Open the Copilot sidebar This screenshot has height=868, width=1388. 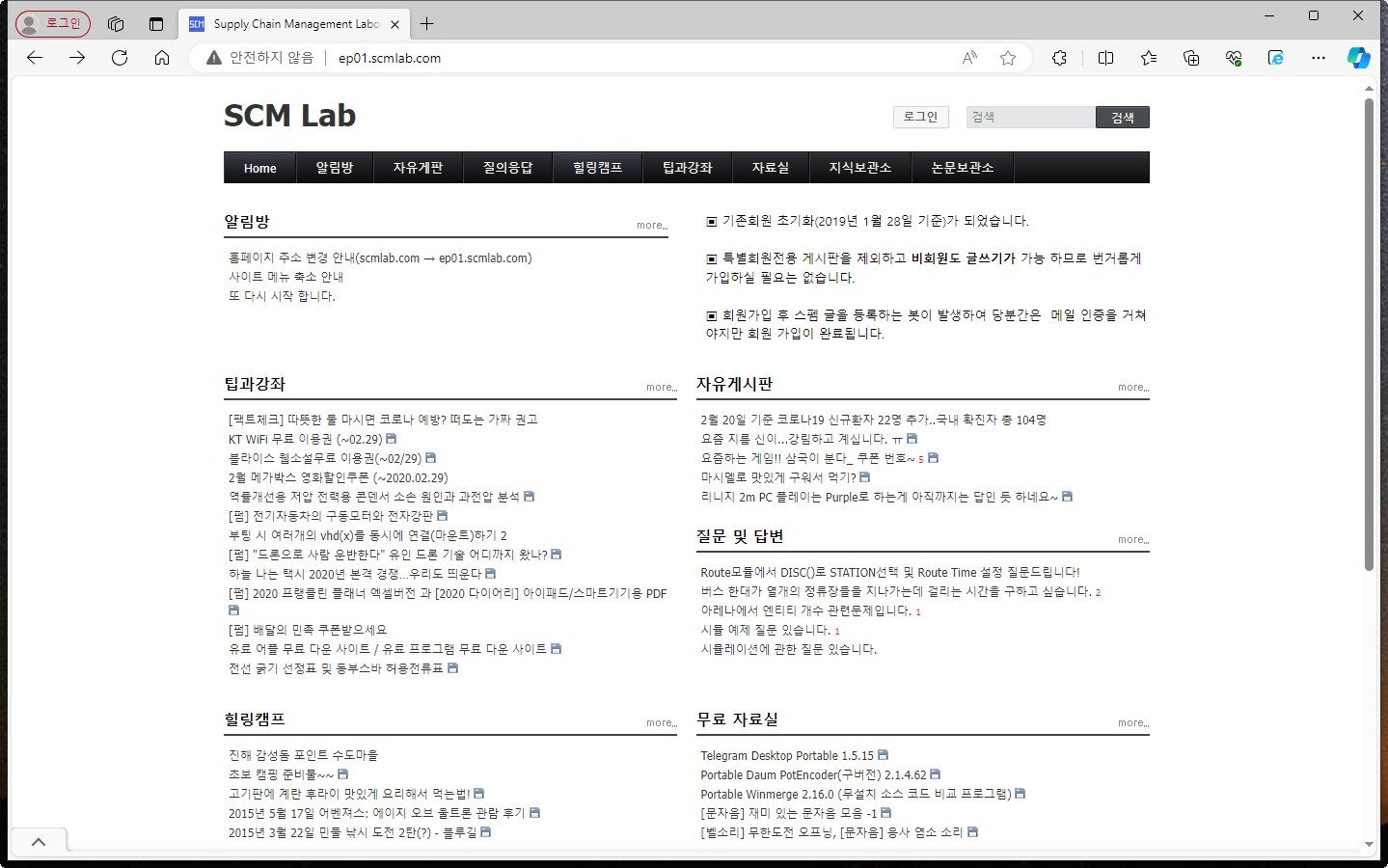click(1359, 58)
